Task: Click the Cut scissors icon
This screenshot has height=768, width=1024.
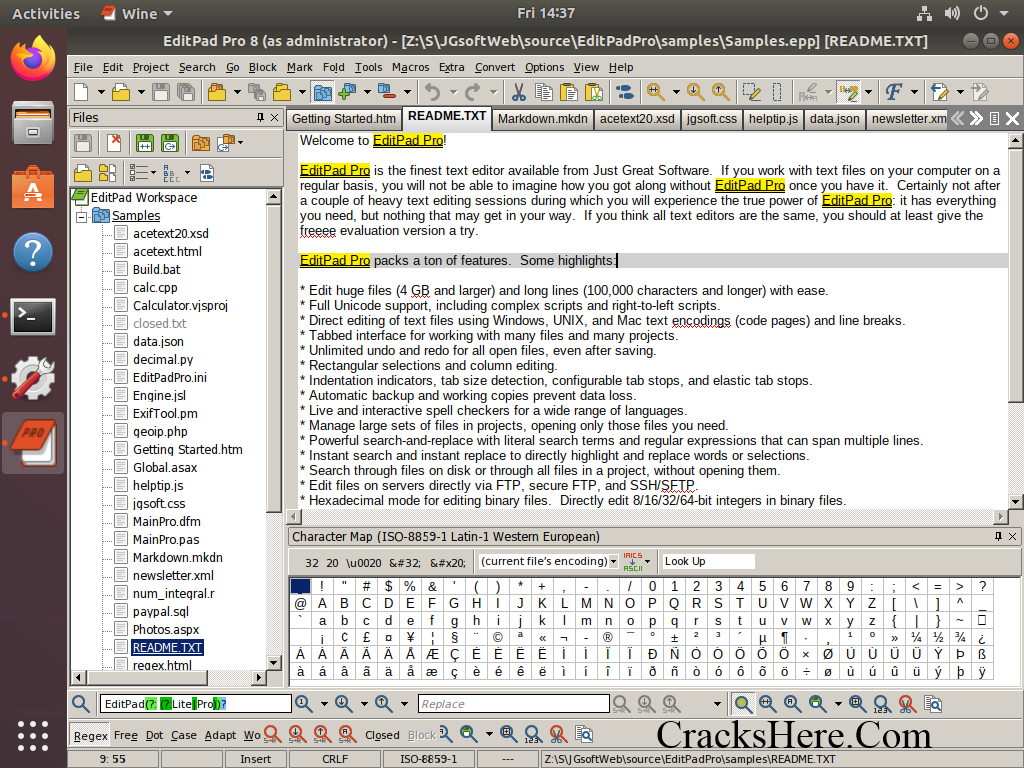Action: click(x=519, y=92)
